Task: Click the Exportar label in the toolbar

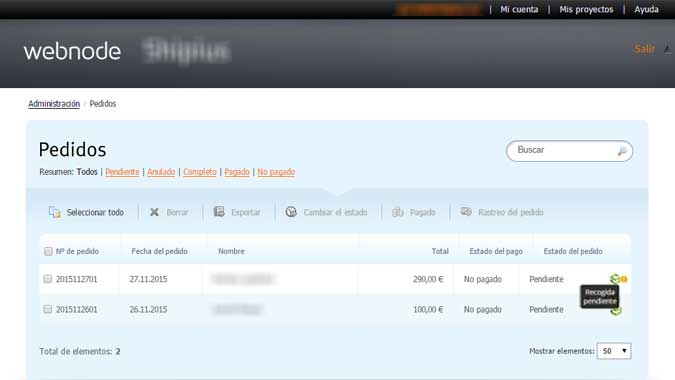Action: 245,212
